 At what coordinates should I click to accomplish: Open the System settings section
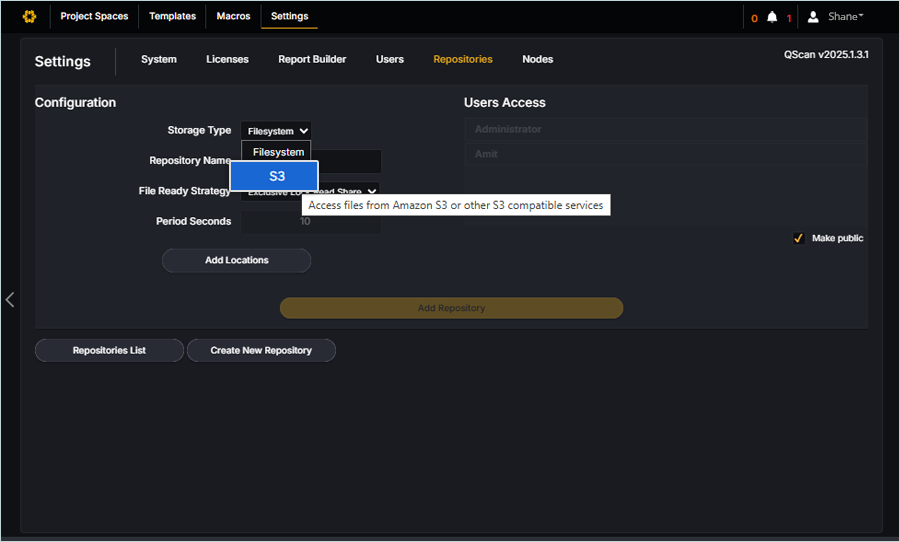coord(158,60)
